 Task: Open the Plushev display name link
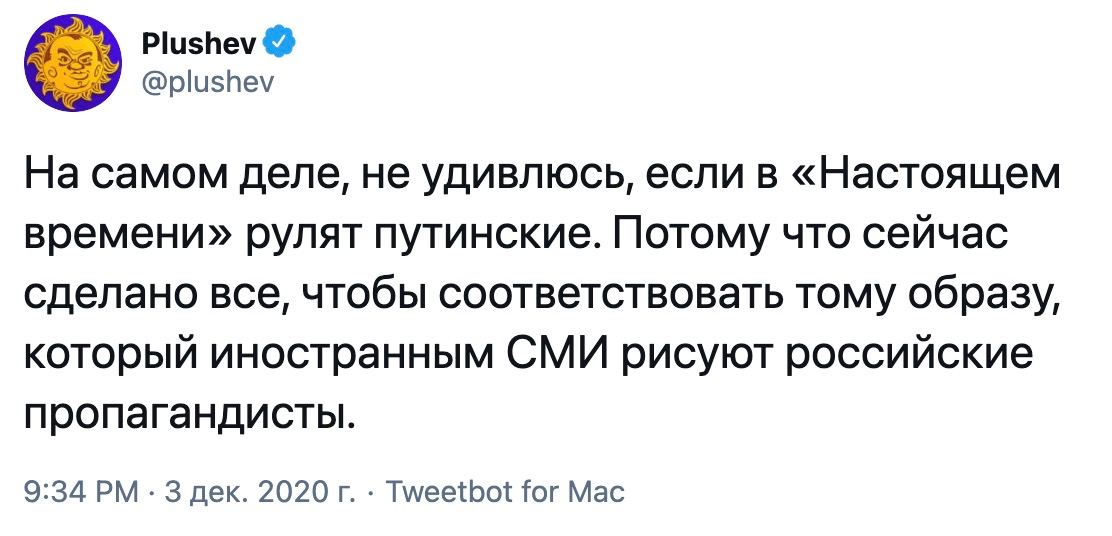[201, 43]
